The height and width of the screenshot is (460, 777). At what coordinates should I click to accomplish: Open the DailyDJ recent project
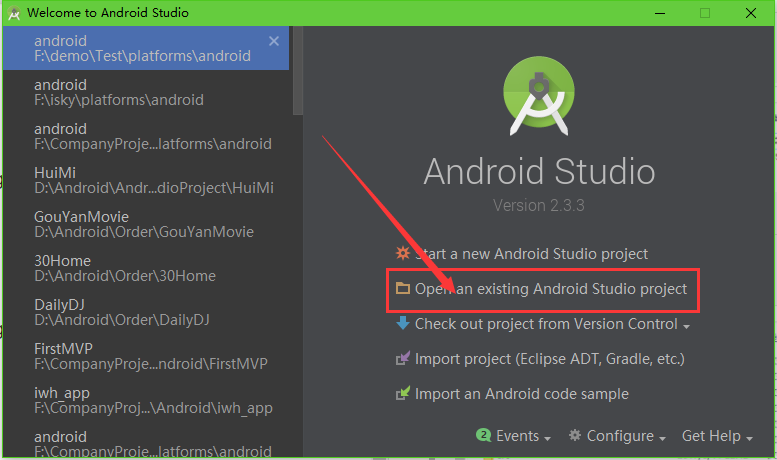pos(146,312)
